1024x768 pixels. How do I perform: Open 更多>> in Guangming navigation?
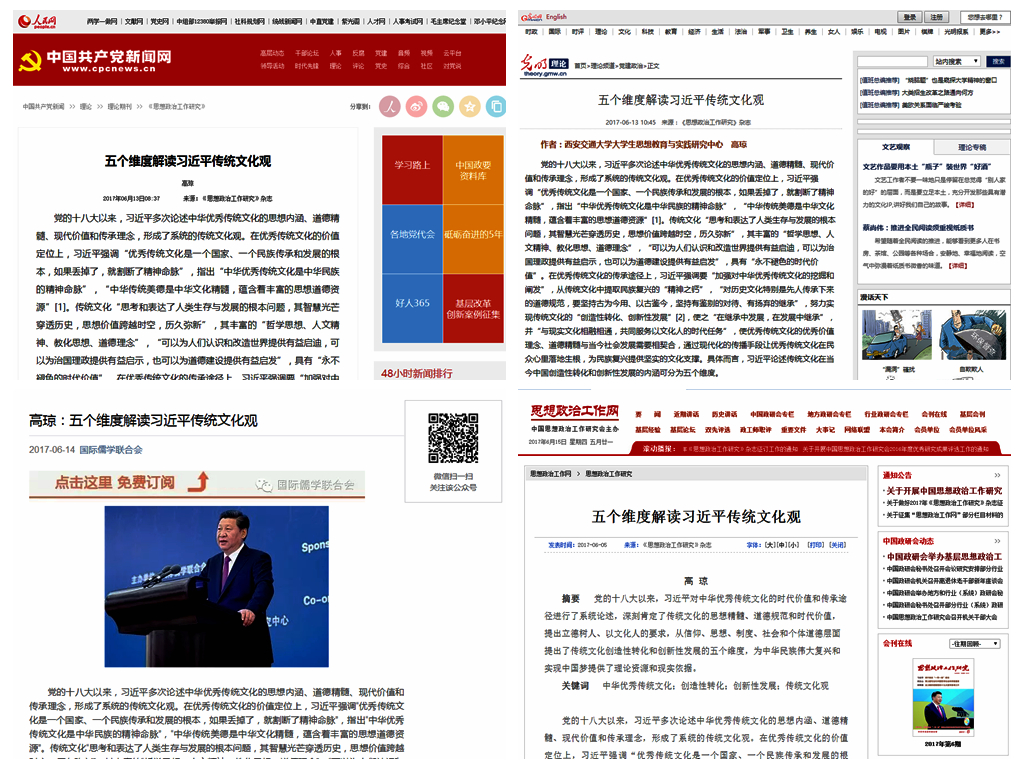tap(989, 31)
